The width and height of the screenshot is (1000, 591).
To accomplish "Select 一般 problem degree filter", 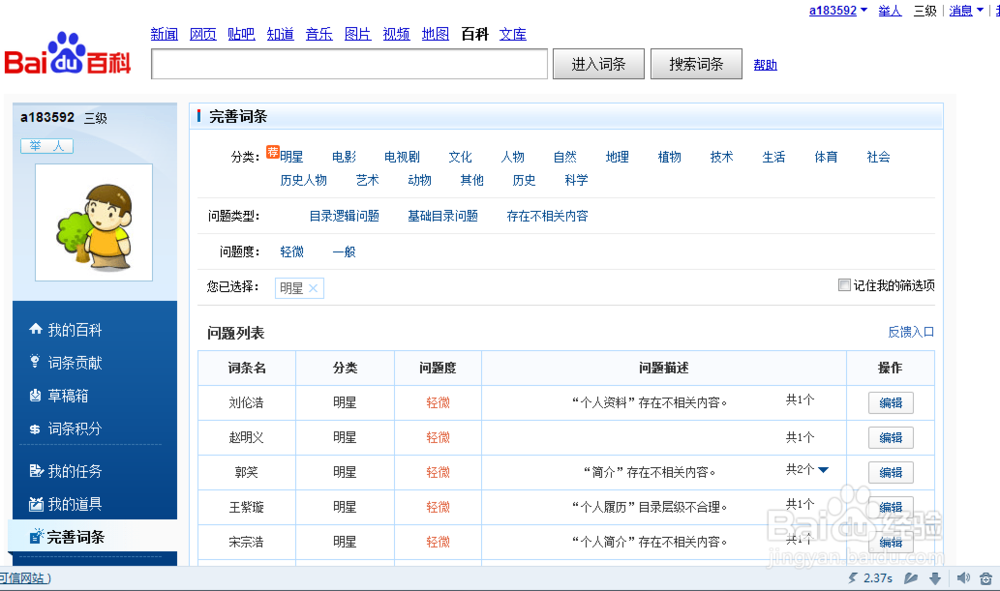I will (344, 252).
